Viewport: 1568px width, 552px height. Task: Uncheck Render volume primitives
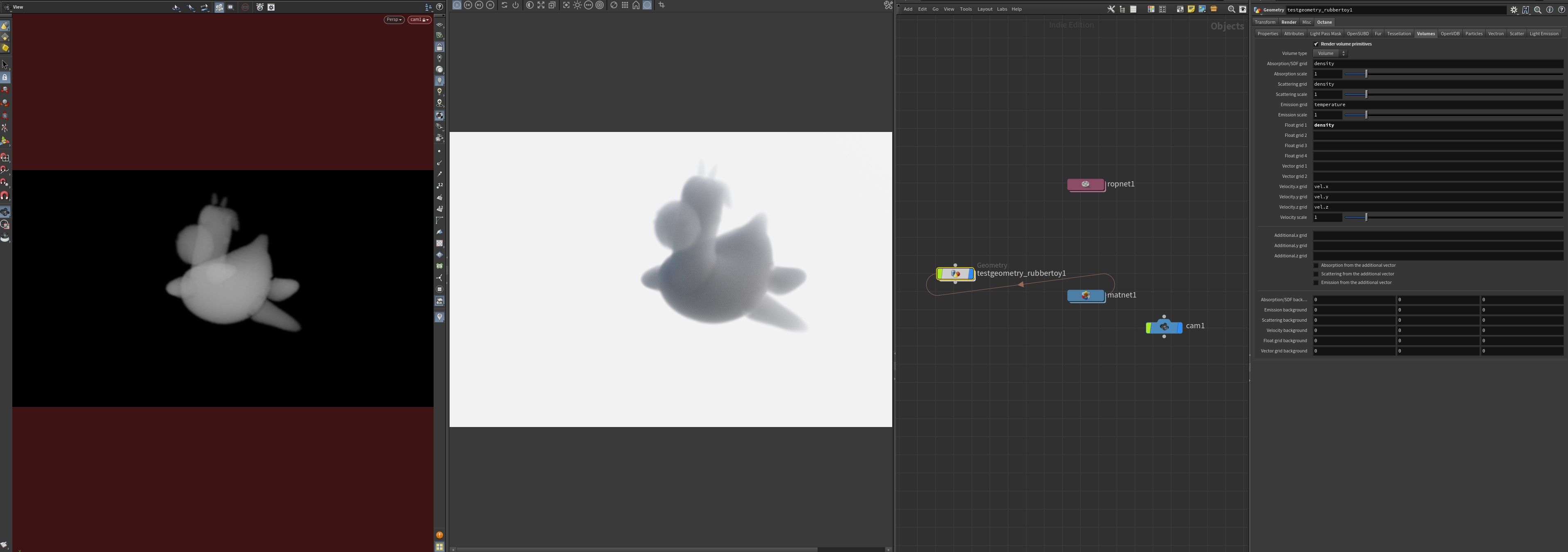(1316, 44)
